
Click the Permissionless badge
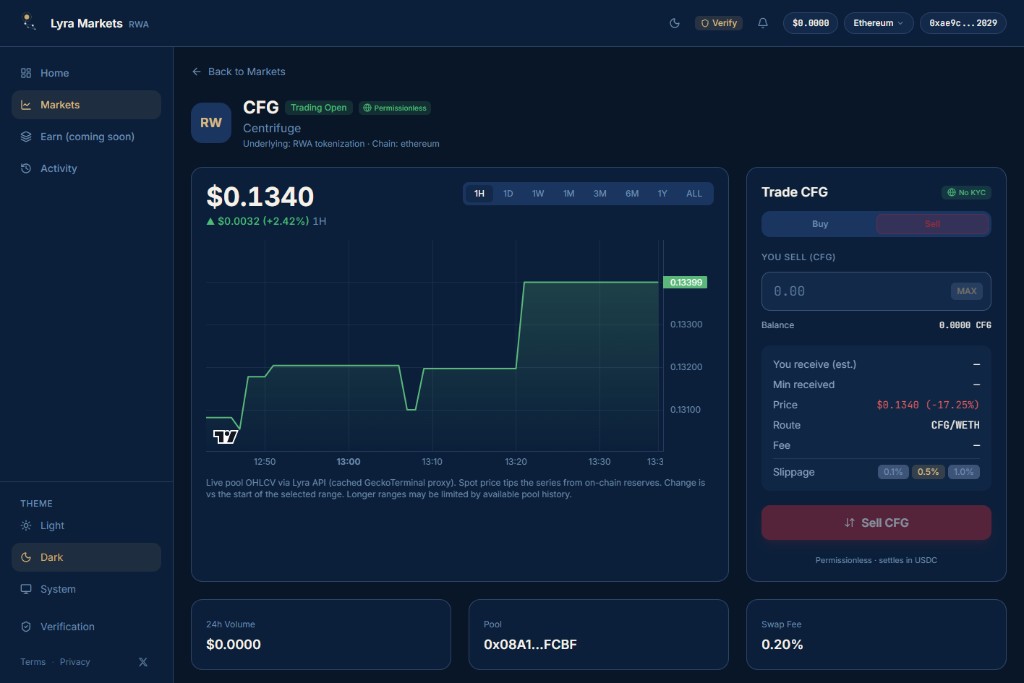(394, 108)
